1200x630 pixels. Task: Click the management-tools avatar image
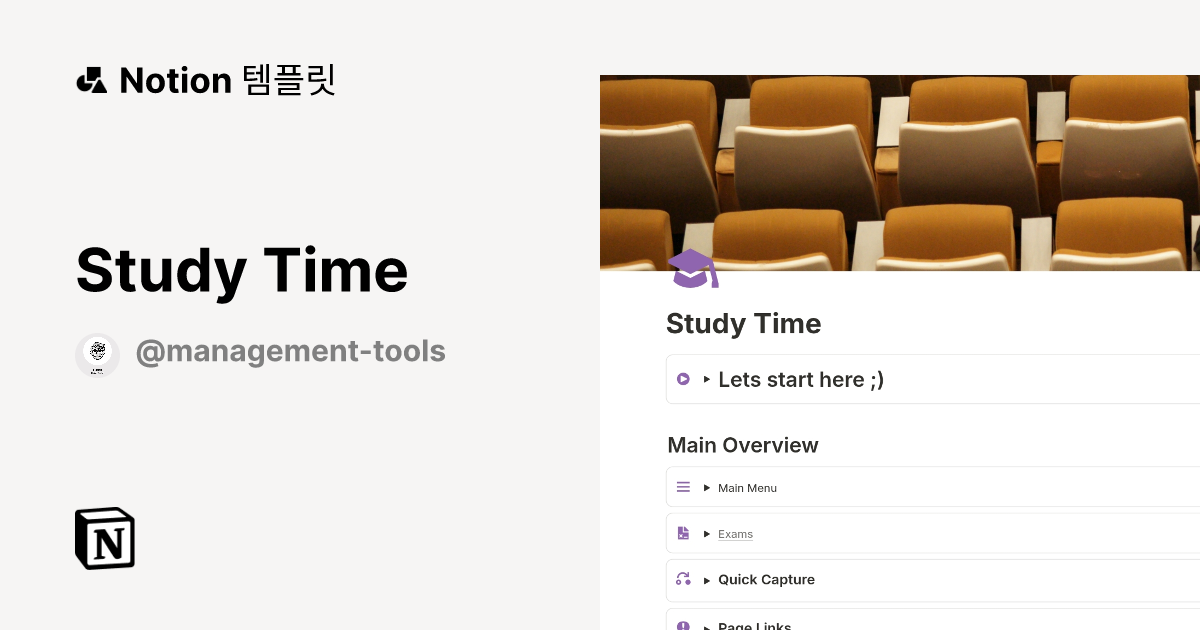[x=98, y=355]
